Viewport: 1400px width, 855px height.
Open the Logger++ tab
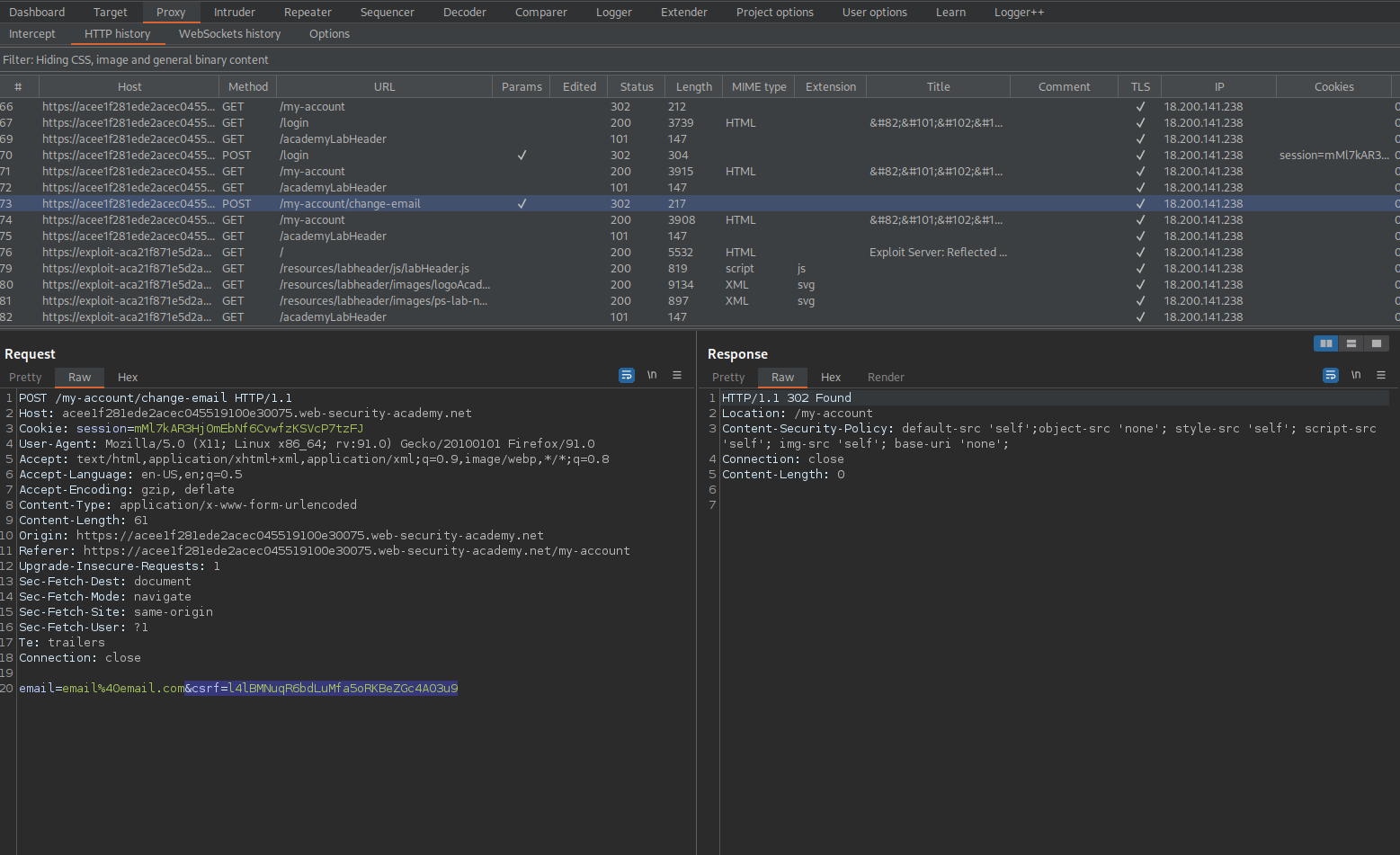(x=1020, y=12)
